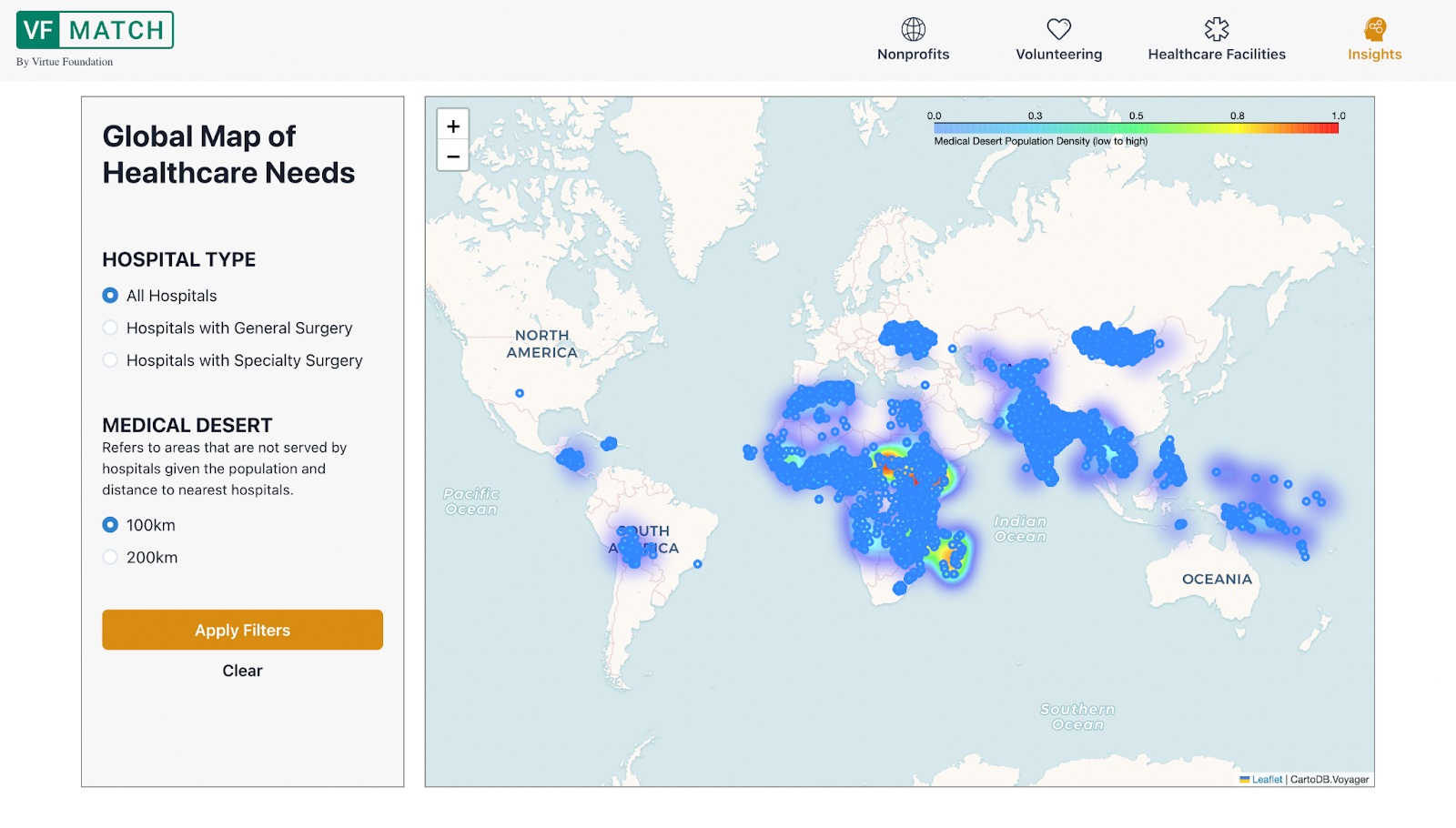Select the Hospitals with General Surgery option

click(x=109, y=328)
